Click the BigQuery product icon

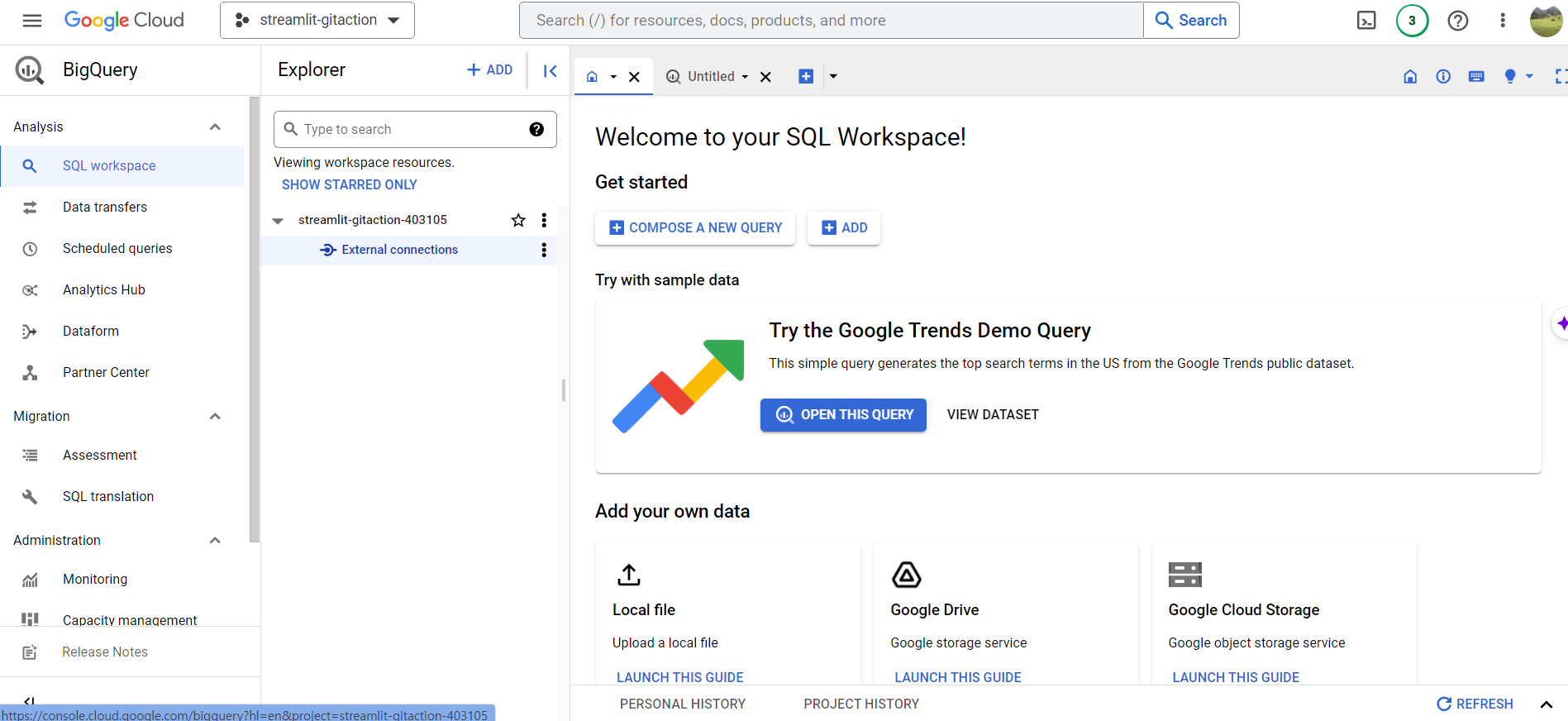(30, 70)
